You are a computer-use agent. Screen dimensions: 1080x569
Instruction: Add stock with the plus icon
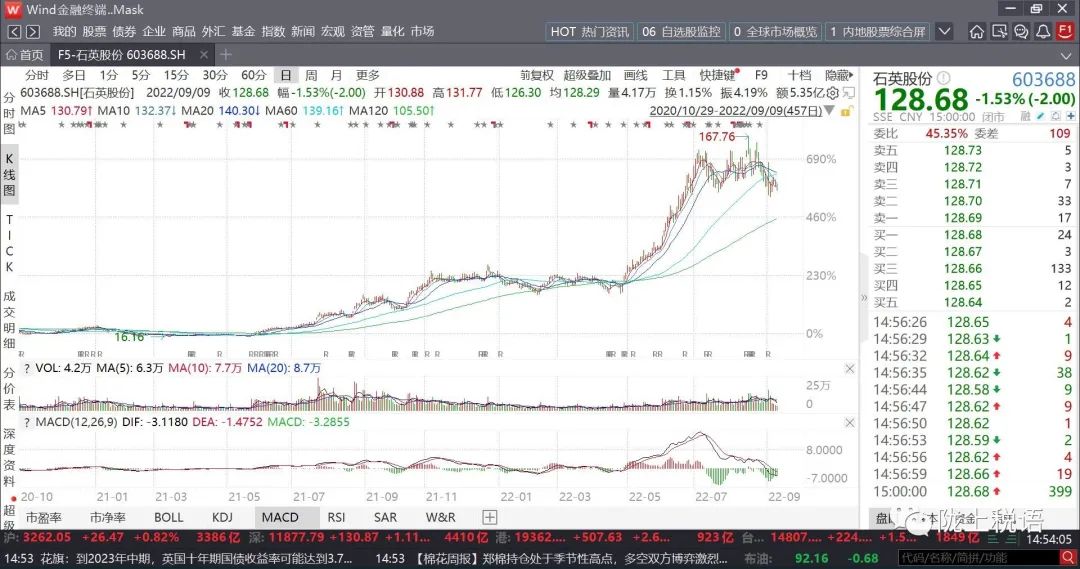[1070, 117]
